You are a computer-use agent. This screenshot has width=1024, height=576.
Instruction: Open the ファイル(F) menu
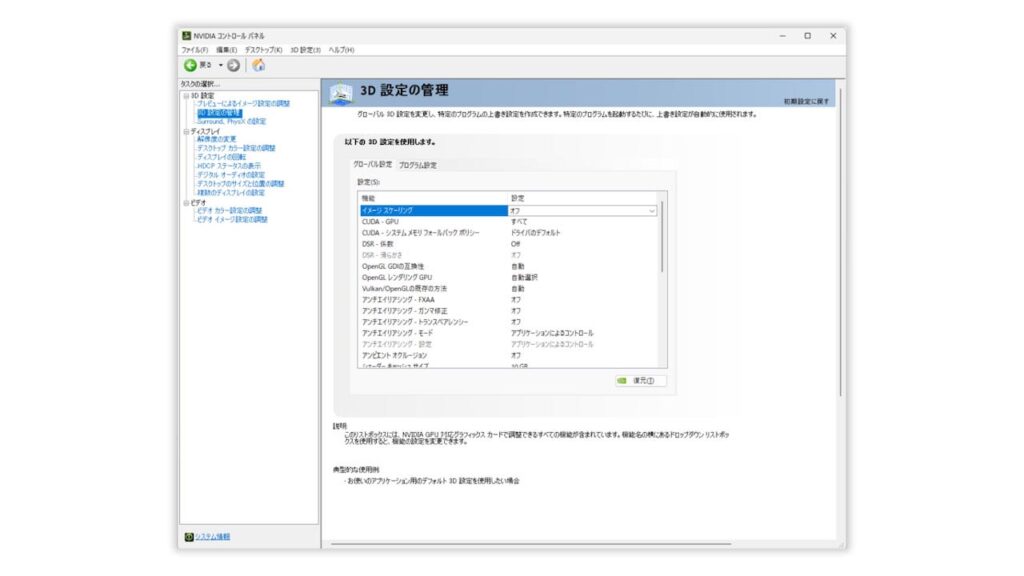tap(195, 50)
